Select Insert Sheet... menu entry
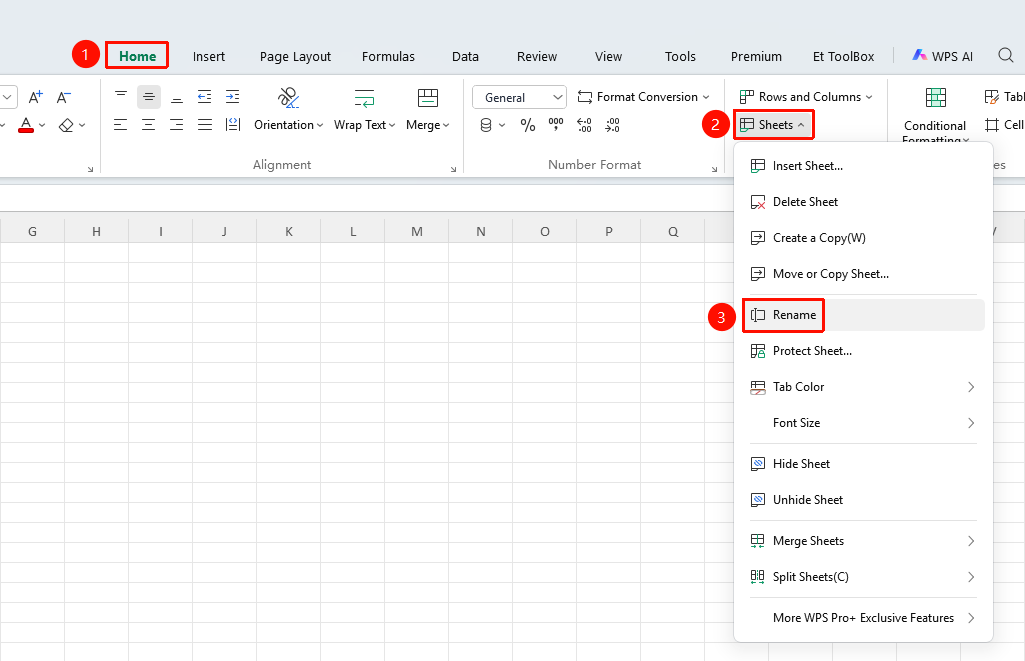 (x=864, y=166)
